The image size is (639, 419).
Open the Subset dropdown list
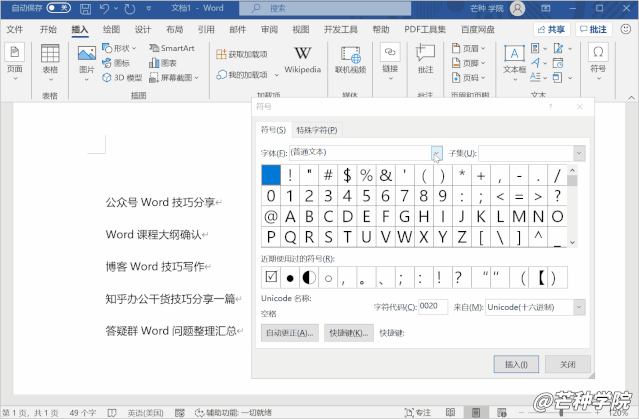[x=579, y=153]
